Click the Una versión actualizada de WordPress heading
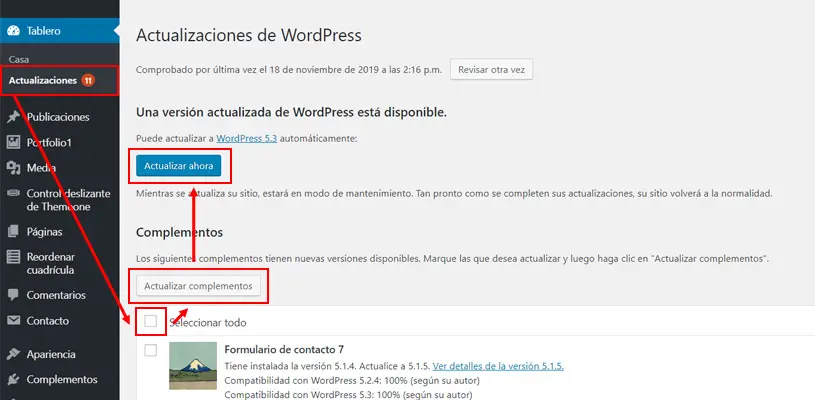 [292, 112]
